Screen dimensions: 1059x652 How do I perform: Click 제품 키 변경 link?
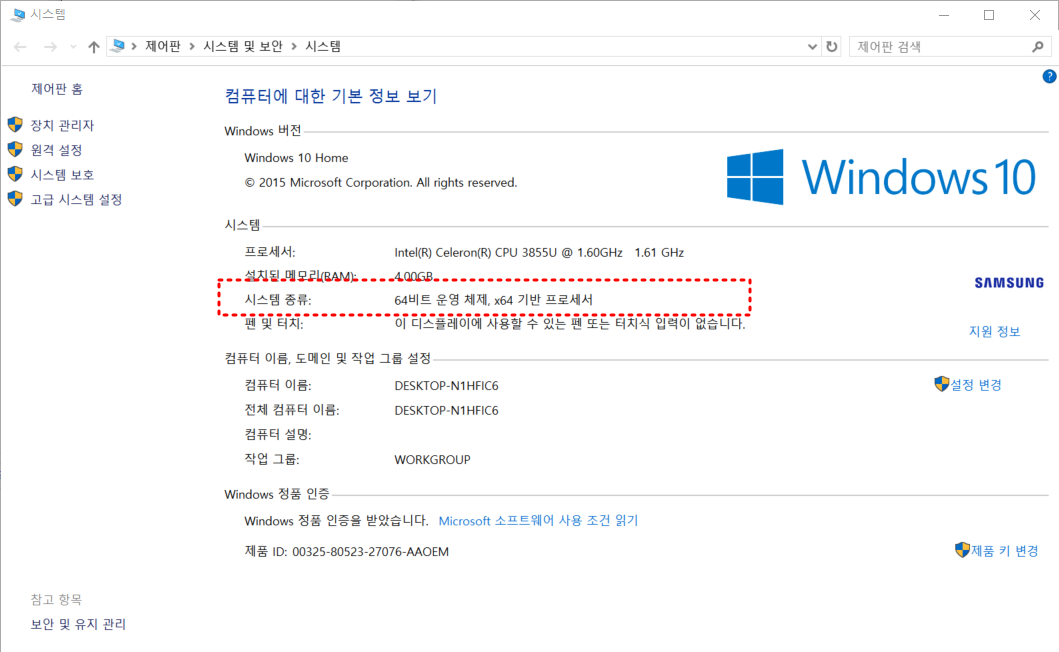pyautogui.click(x=1004, y=551)
